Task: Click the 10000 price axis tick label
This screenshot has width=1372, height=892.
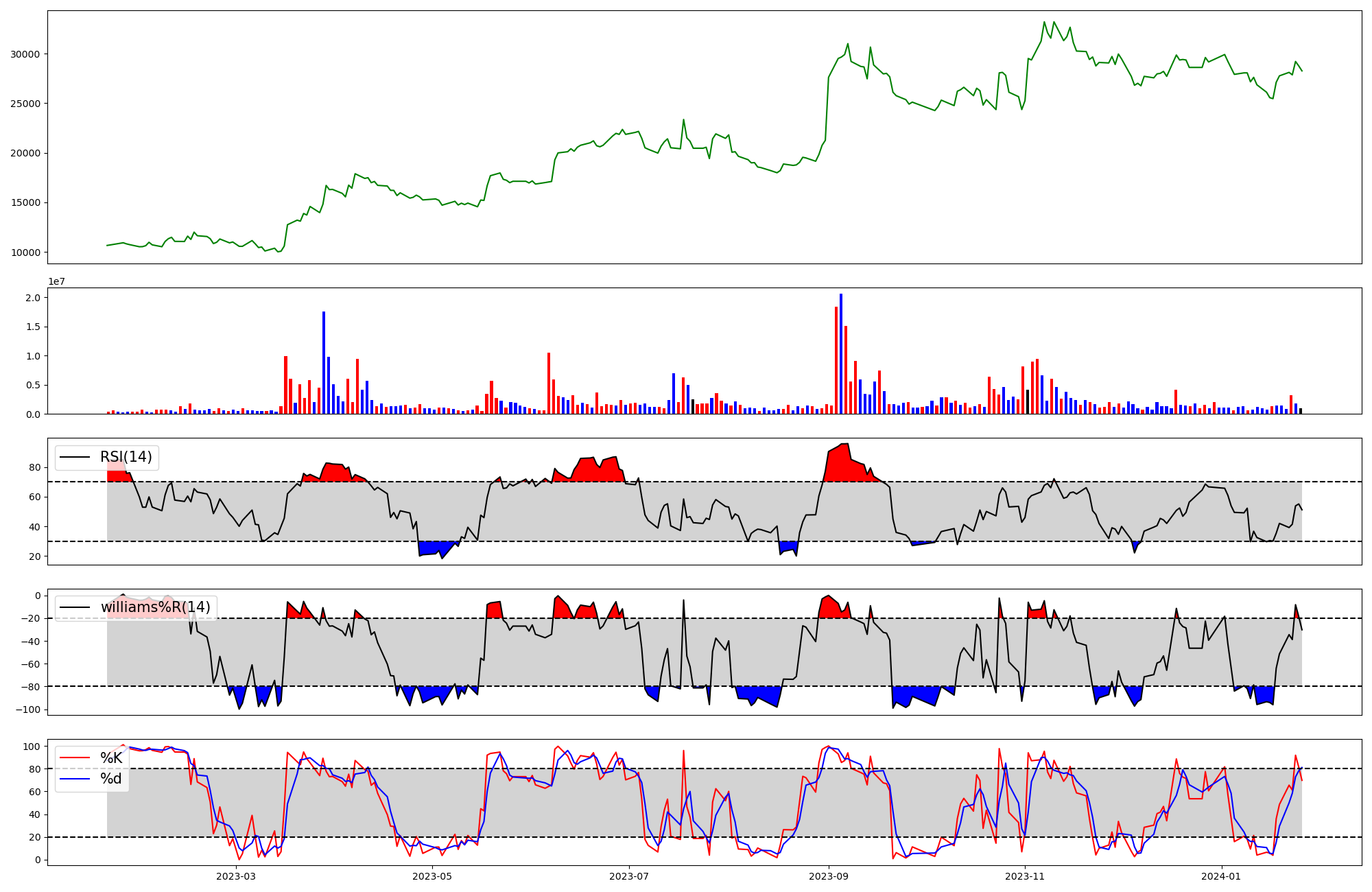Action: 25,253
